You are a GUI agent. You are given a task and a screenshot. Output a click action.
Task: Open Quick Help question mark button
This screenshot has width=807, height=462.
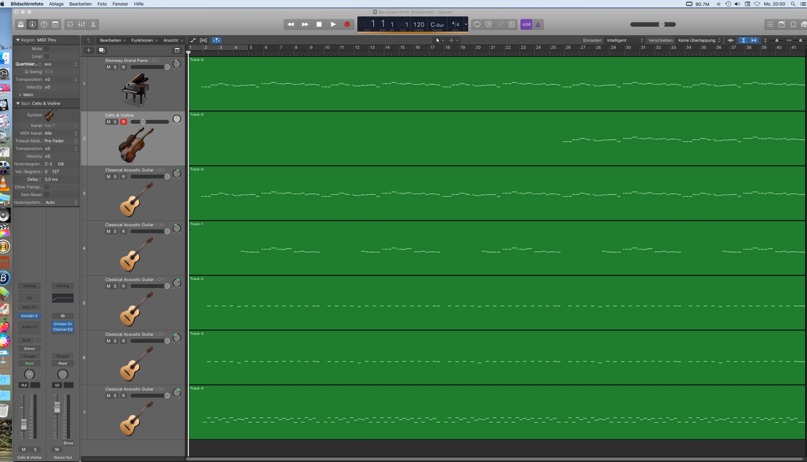pyautogui.click(x=44, y=24)
